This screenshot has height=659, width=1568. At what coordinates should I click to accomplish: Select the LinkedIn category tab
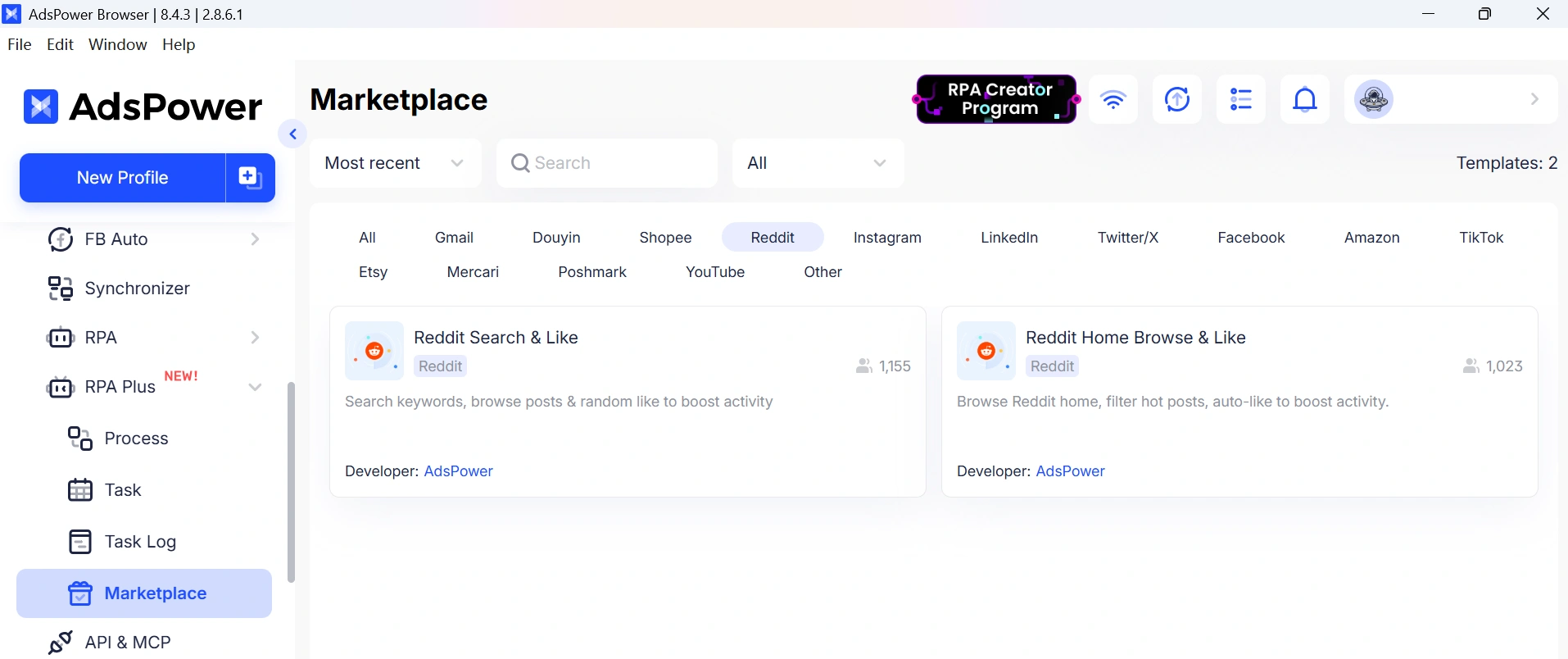pos(1009,238)
